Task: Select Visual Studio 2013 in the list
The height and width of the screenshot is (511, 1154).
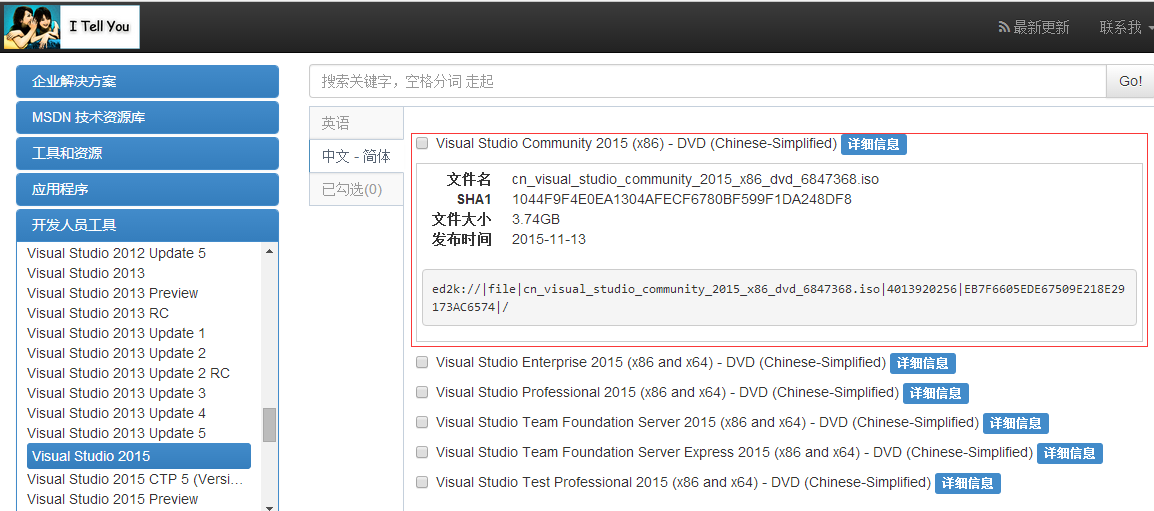Action: 86,273
